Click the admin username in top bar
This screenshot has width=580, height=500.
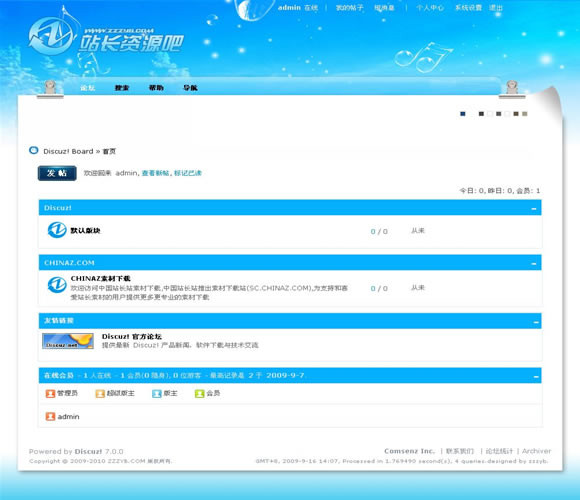point(289,7)
